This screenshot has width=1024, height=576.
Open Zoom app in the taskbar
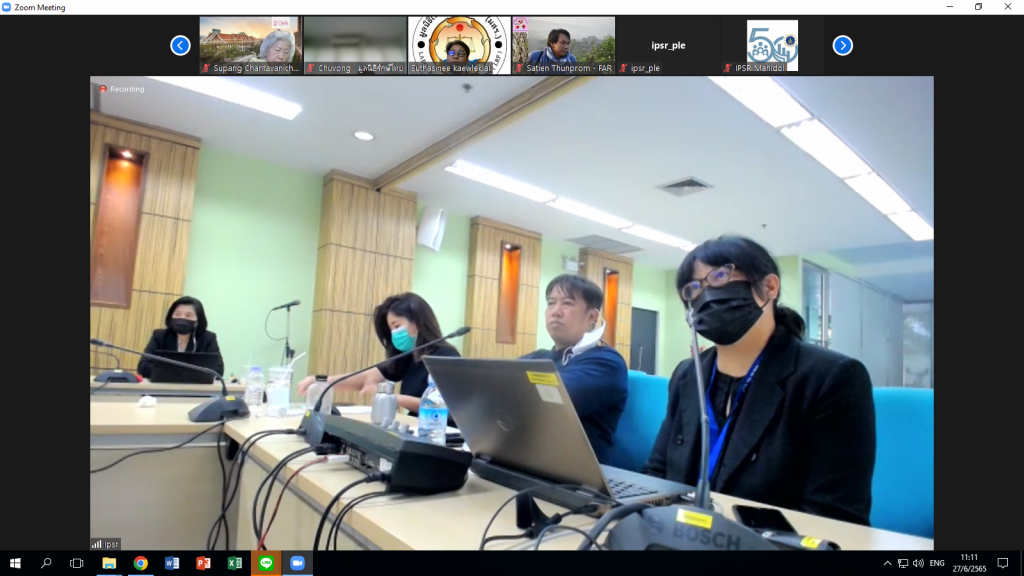coord(297,563)
